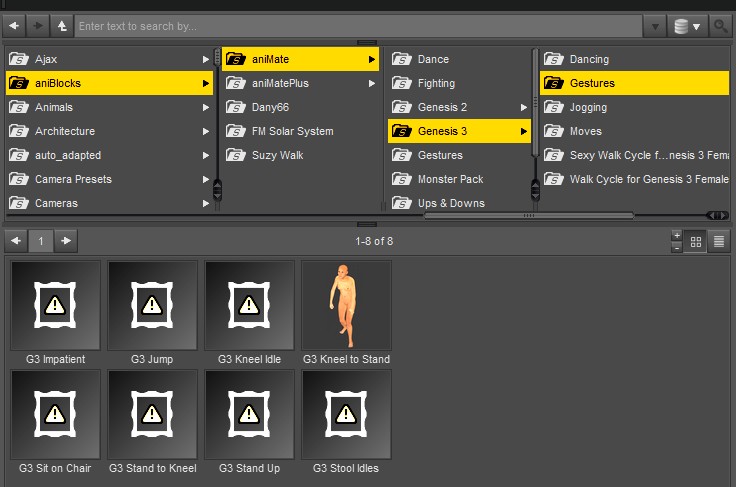Image resolution: width=736 pixels, height=487 pixels.
Task: Go to next results page
Action: tap(66, 241)
